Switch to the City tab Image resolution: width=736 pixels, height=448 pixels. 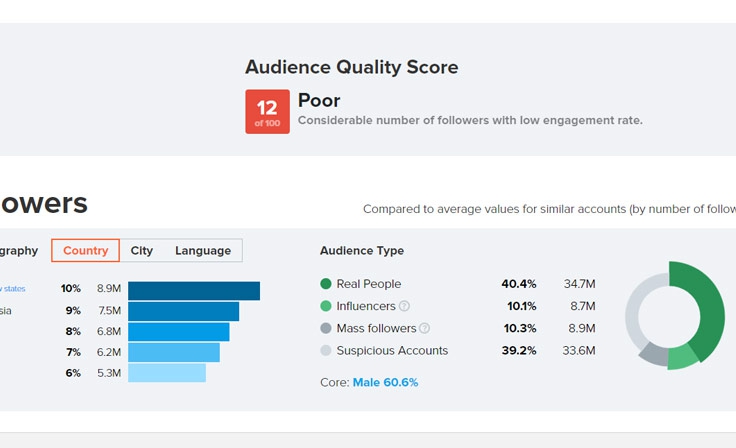(x=142, y=251)
